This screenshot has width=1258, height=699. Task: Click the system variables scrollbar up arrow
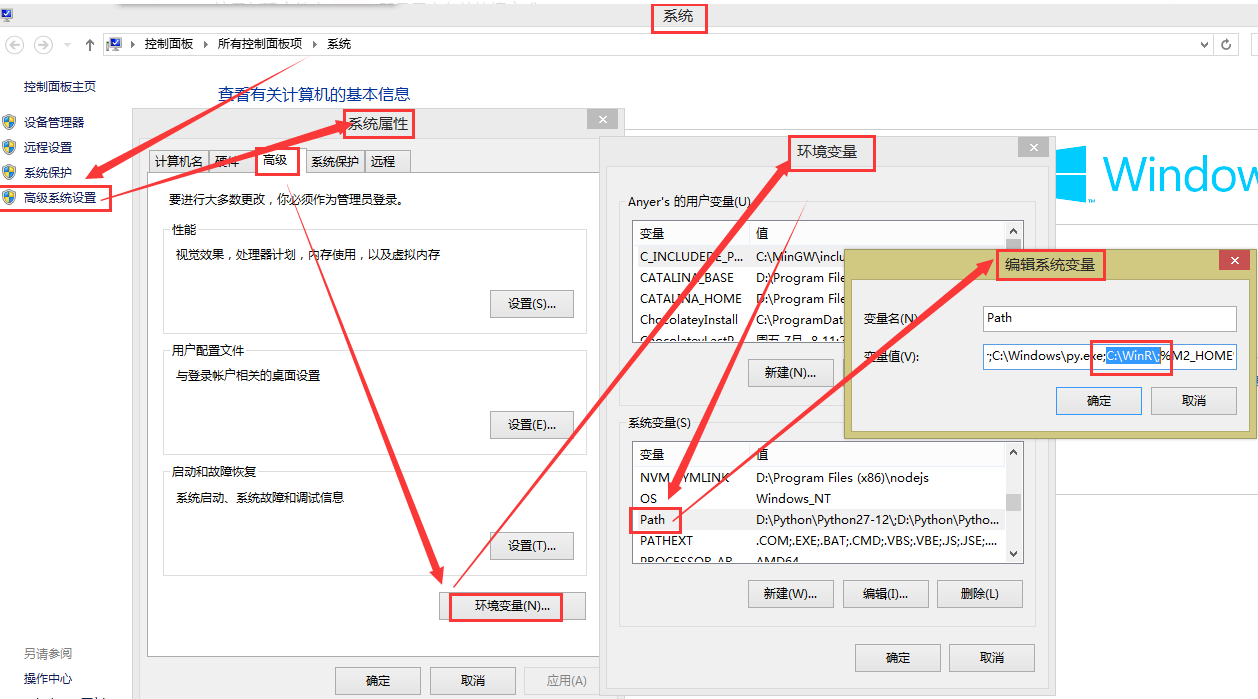[1014, 453]
